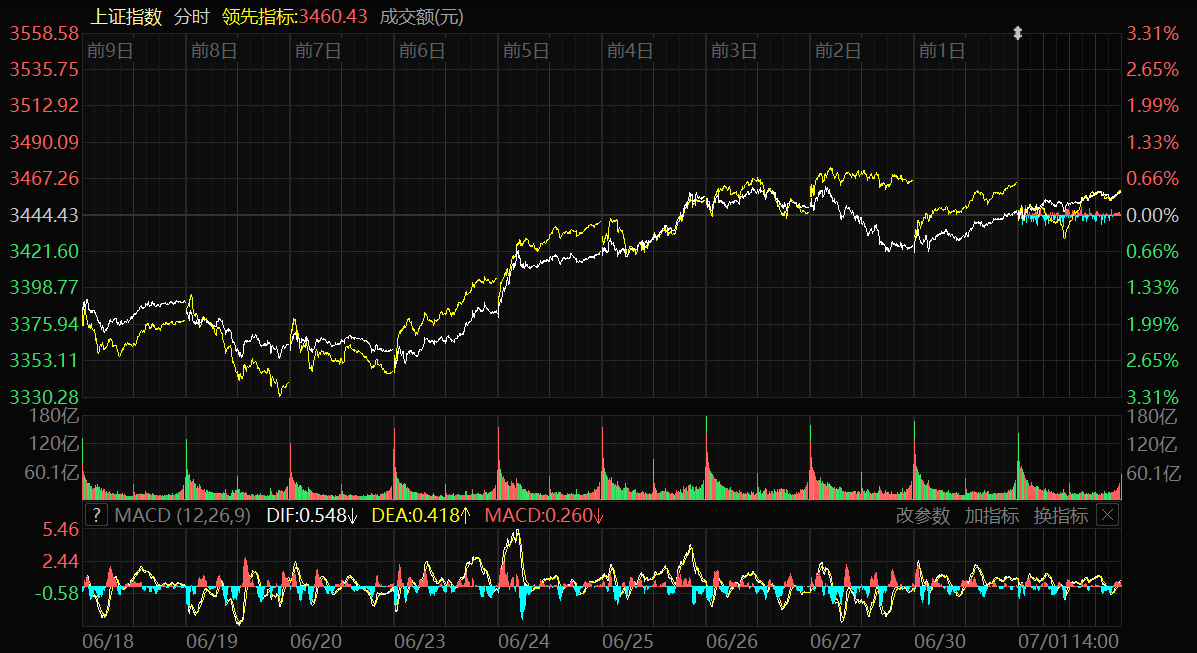Image resolution: width=1197 pixels, height=653 pixels.
Task: Click the red MACD:0.260 value readout
Action: point(544,516)
